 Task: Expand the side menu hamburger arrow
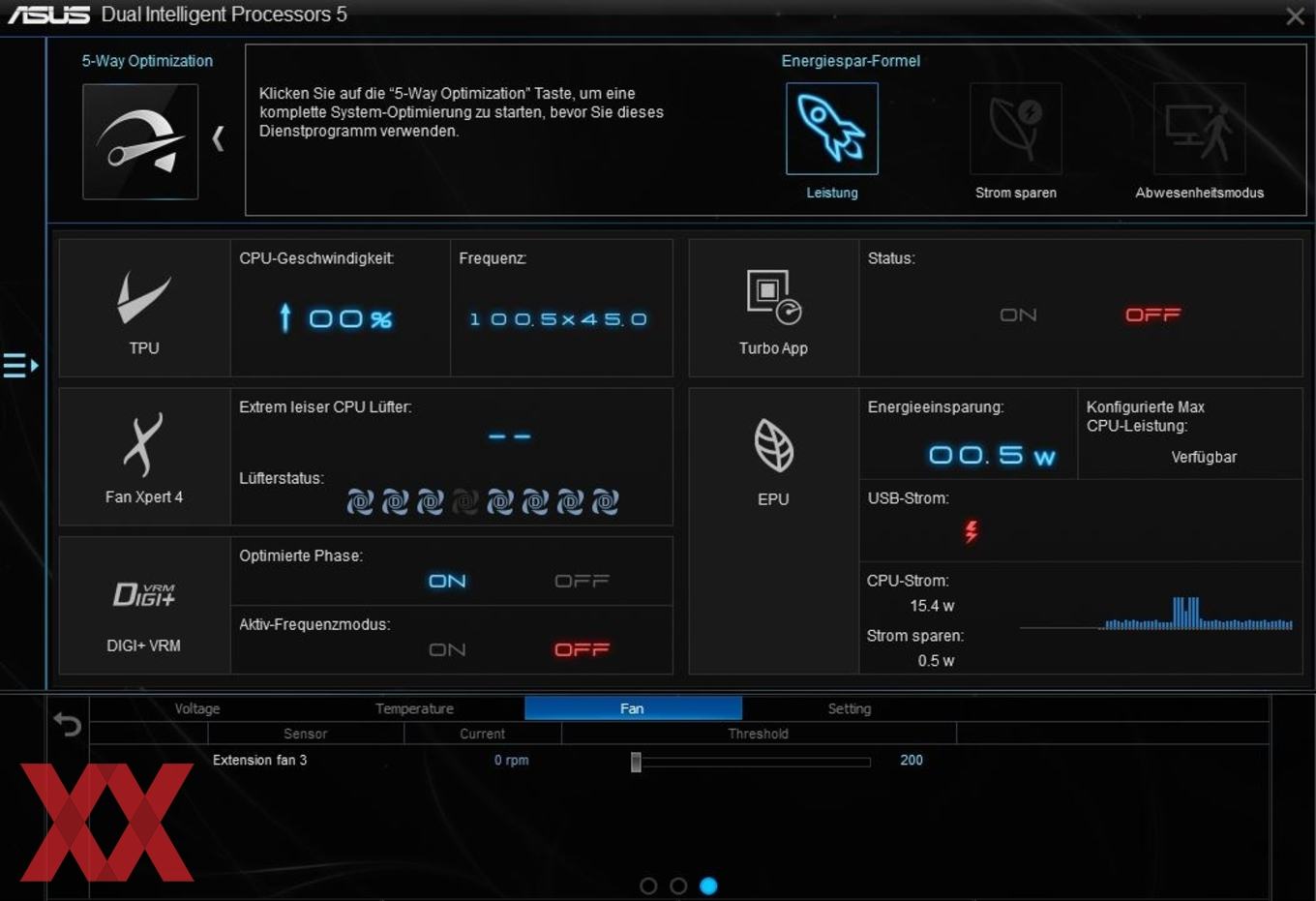tap(20, 366)
